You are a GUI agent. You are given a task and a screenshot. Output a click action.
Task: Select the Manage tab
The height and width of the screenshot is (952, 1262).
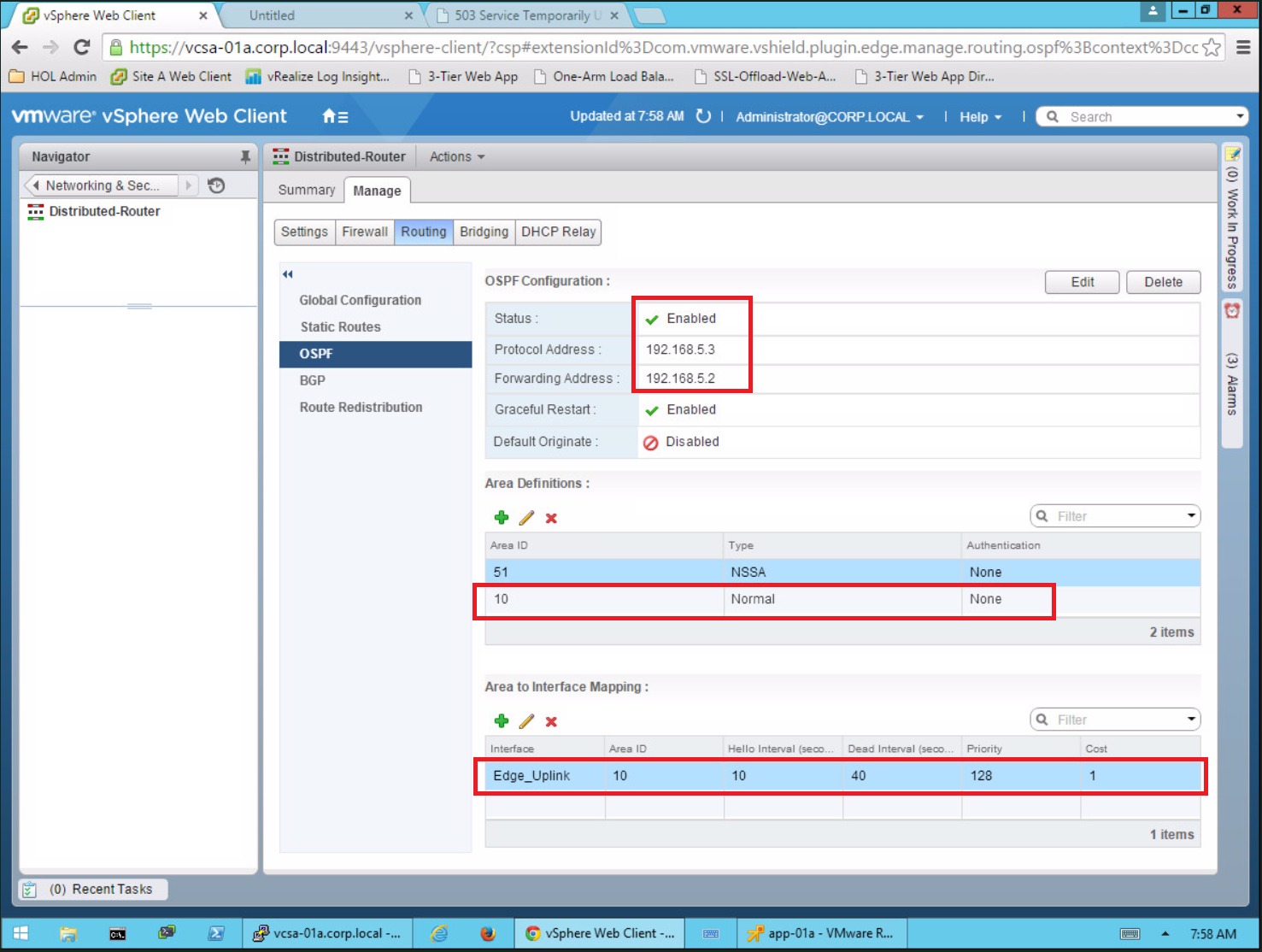click(377, 191)
